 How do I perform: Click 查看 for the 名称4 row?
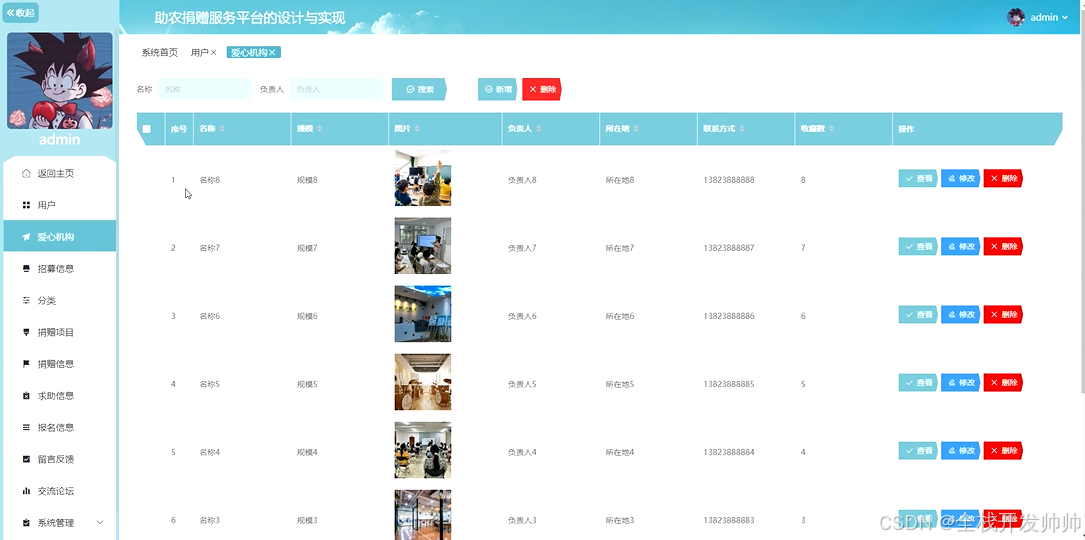tap(918, 451)
